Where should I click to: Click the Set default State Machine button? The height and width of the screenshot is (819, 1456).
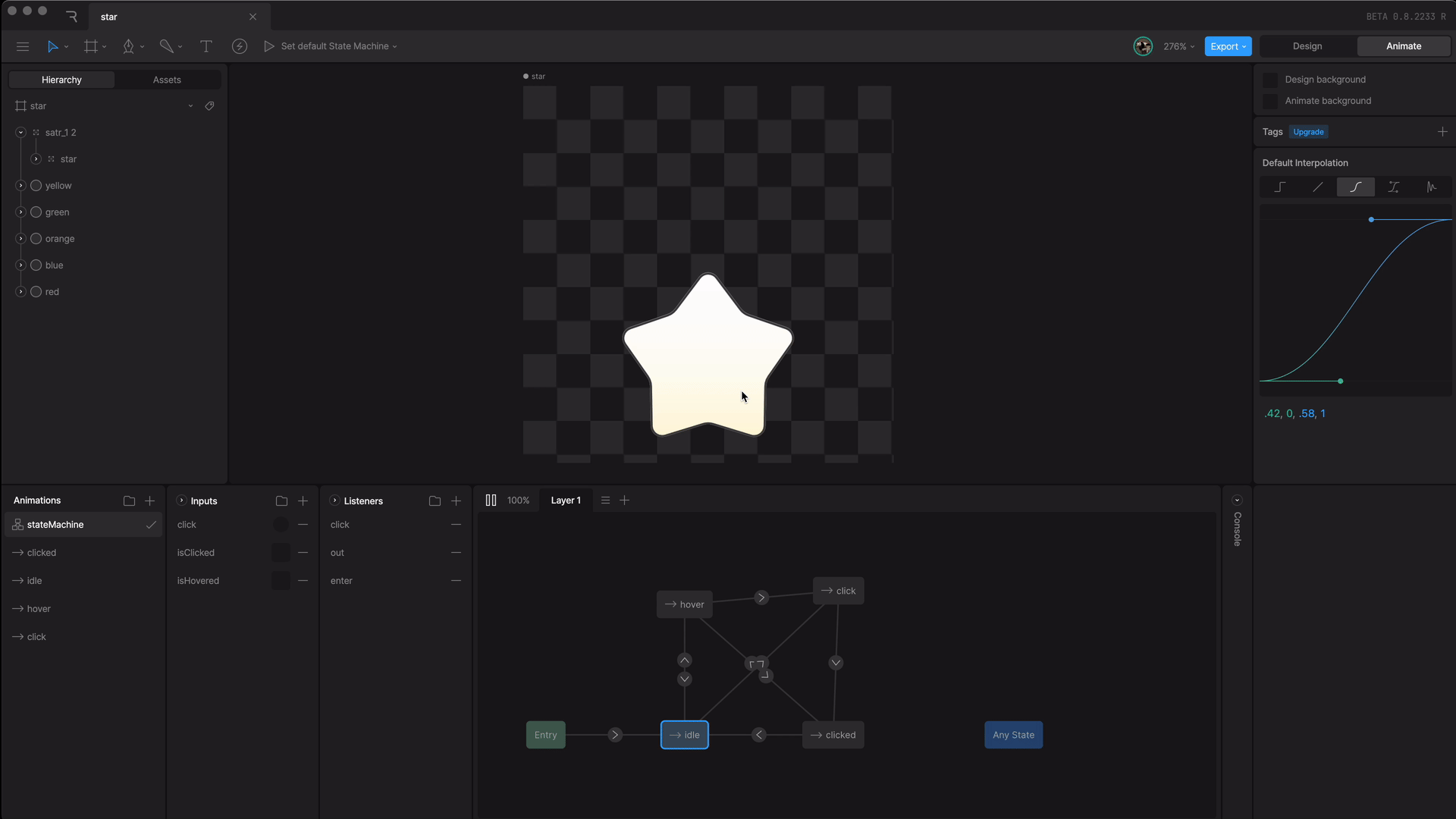point(336,46)
